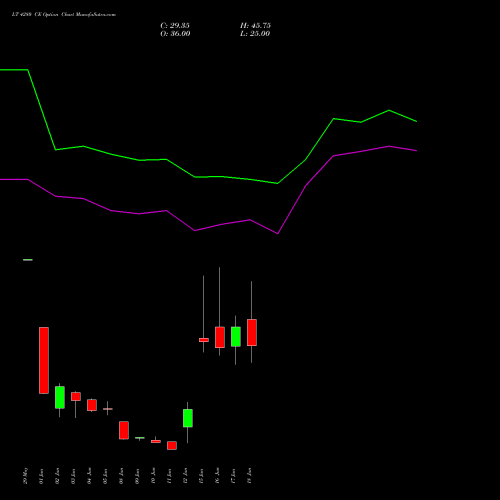Select the 02 Jun date label
The width and height of the screenshot is (500, 500).
point(58,476)
